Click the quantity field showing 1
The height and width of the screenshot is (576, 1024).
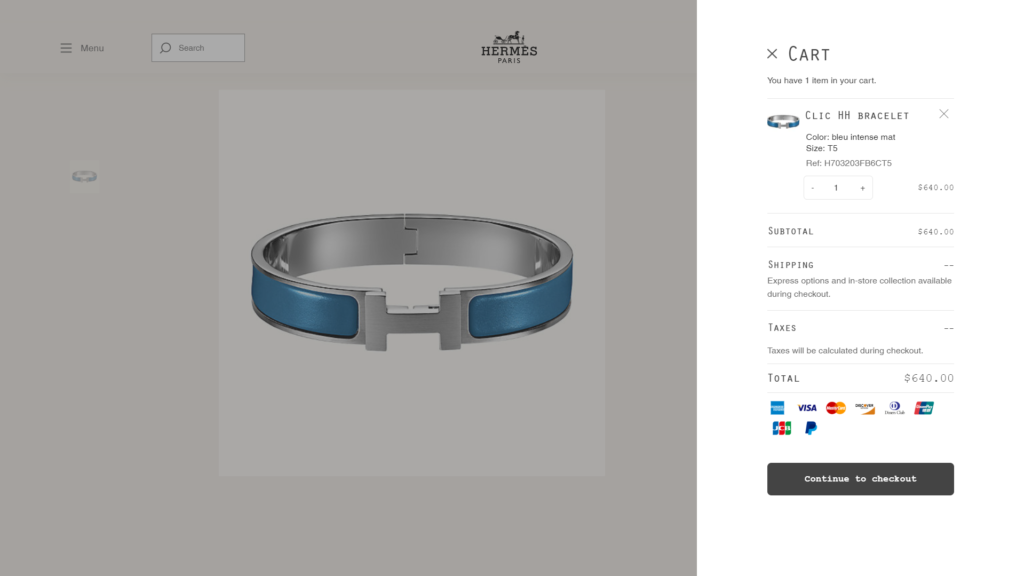pos(836,188)
